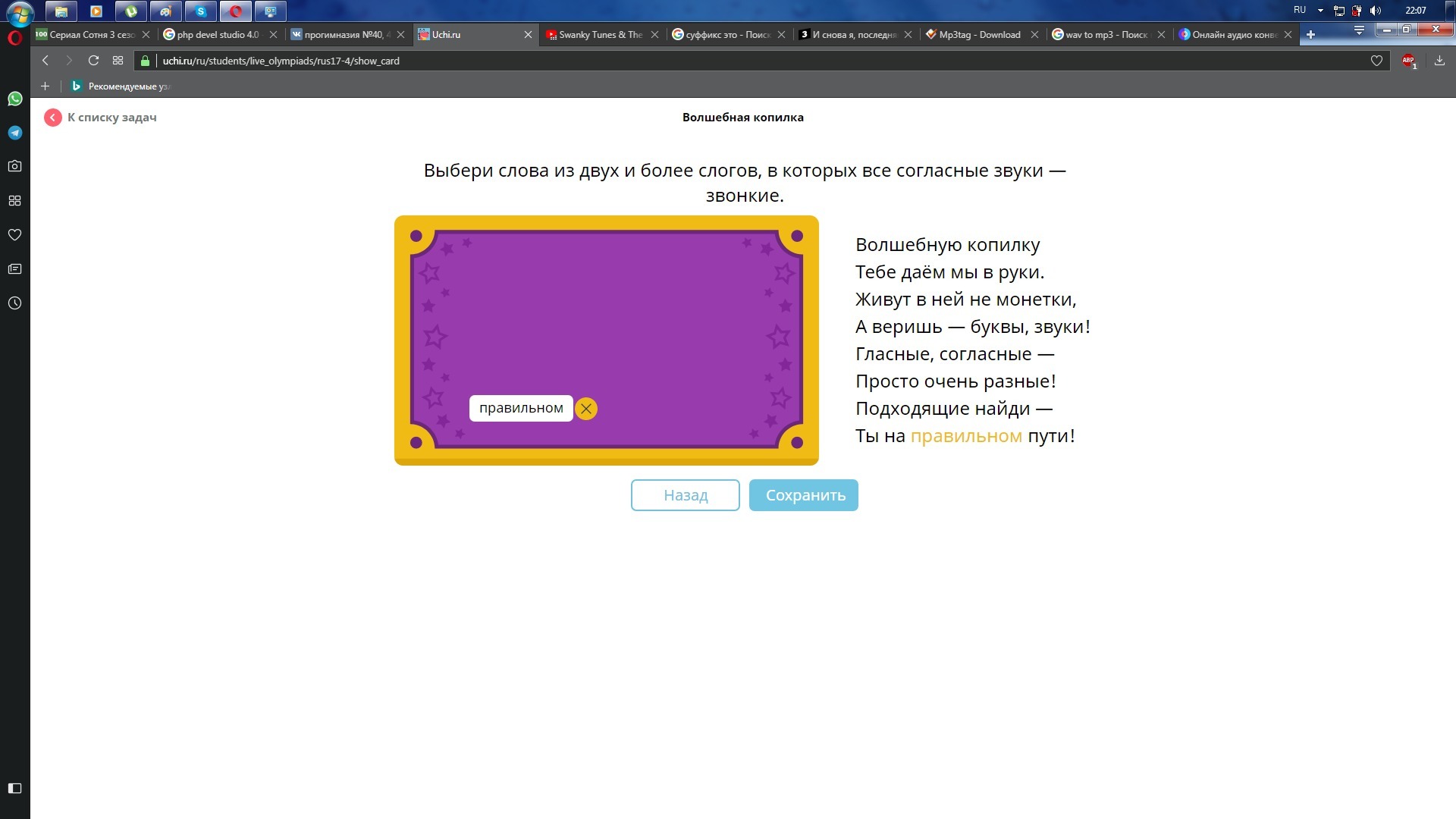This screenshot has height=819, width=1456.
Task: Open the history clock sidebar icon
Action: click(14, 303)
